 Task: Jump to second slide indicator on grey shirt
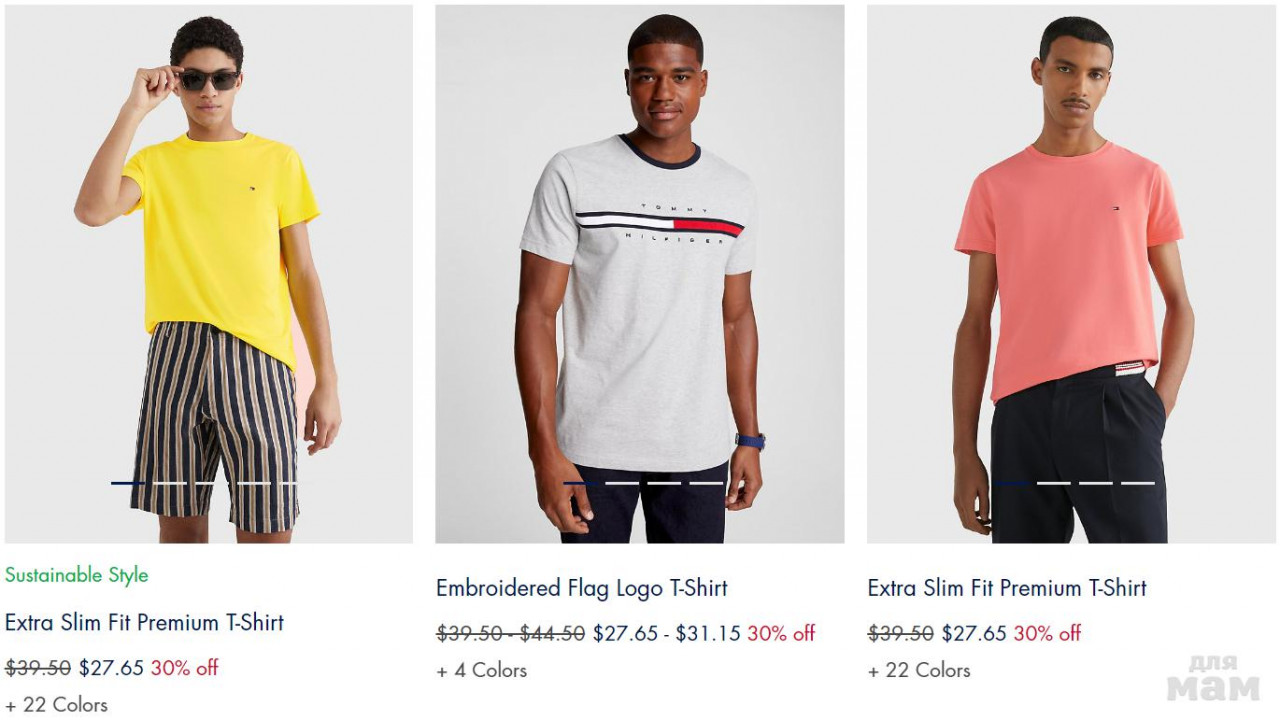[622, 483]
